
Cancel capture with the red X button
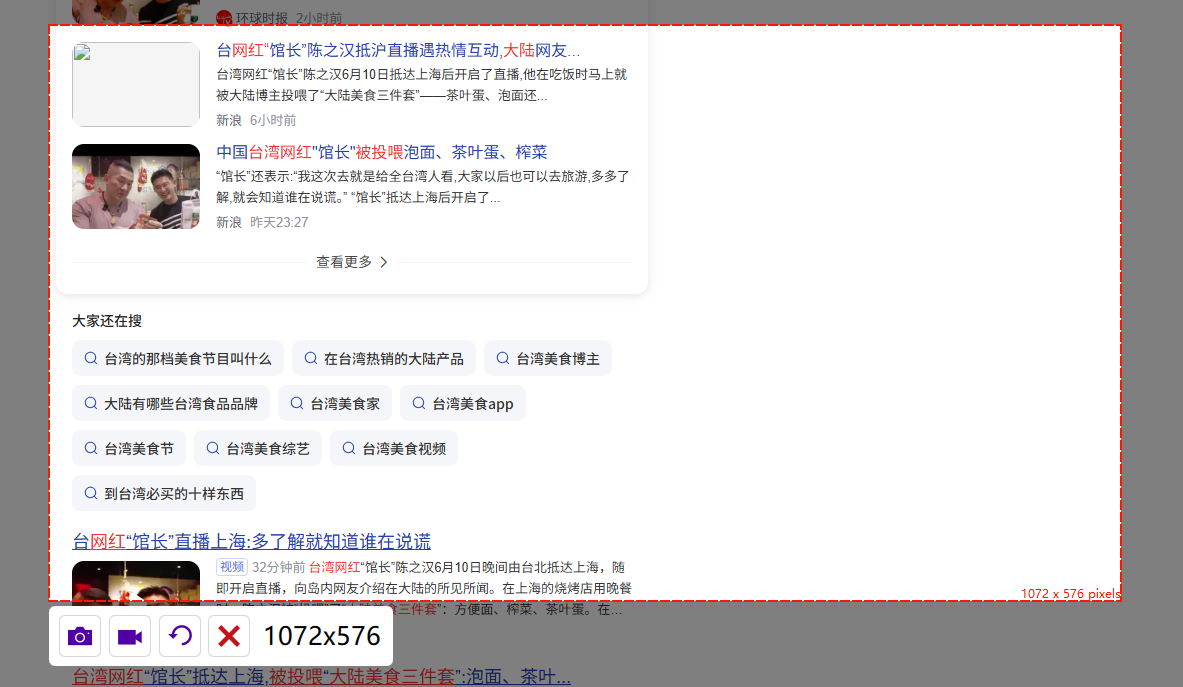coord(229,636)
